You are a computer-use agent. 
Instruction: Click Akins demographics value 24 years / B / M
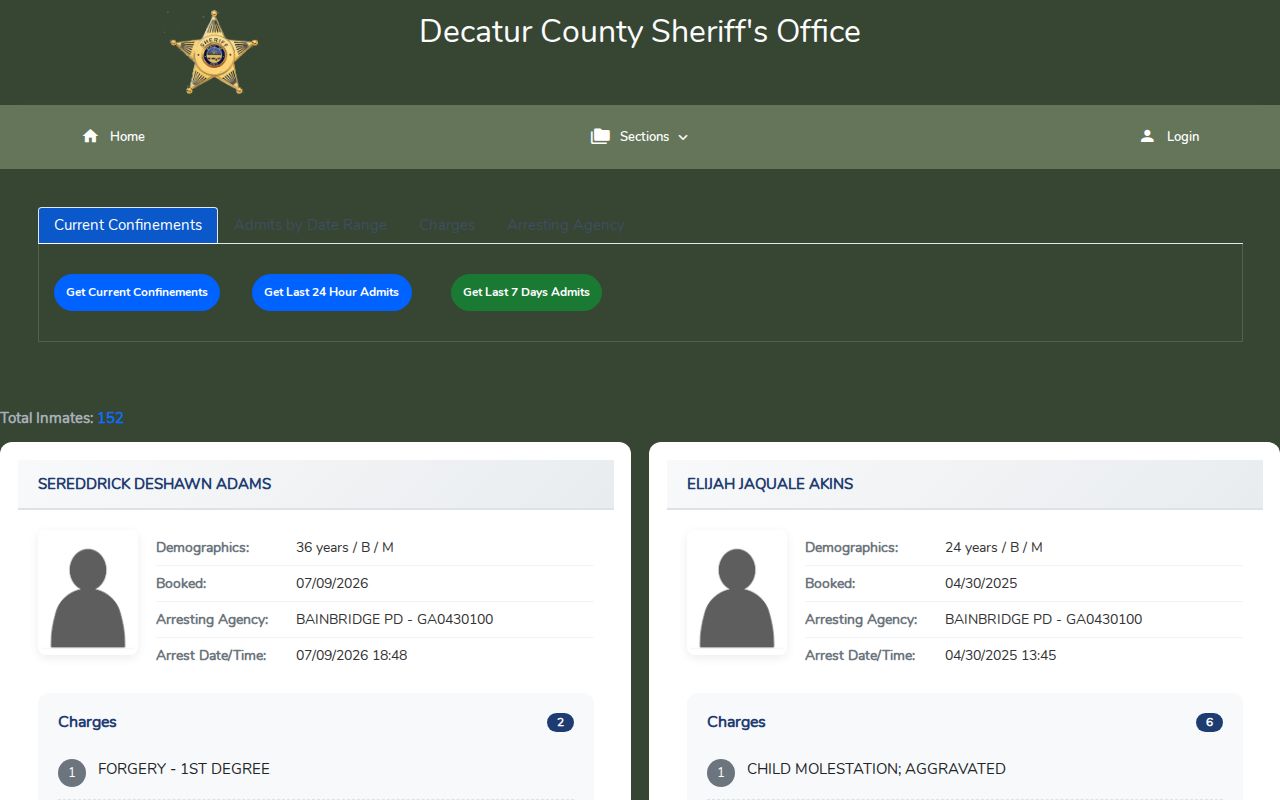pyautogui.click(x=994, y=547)
